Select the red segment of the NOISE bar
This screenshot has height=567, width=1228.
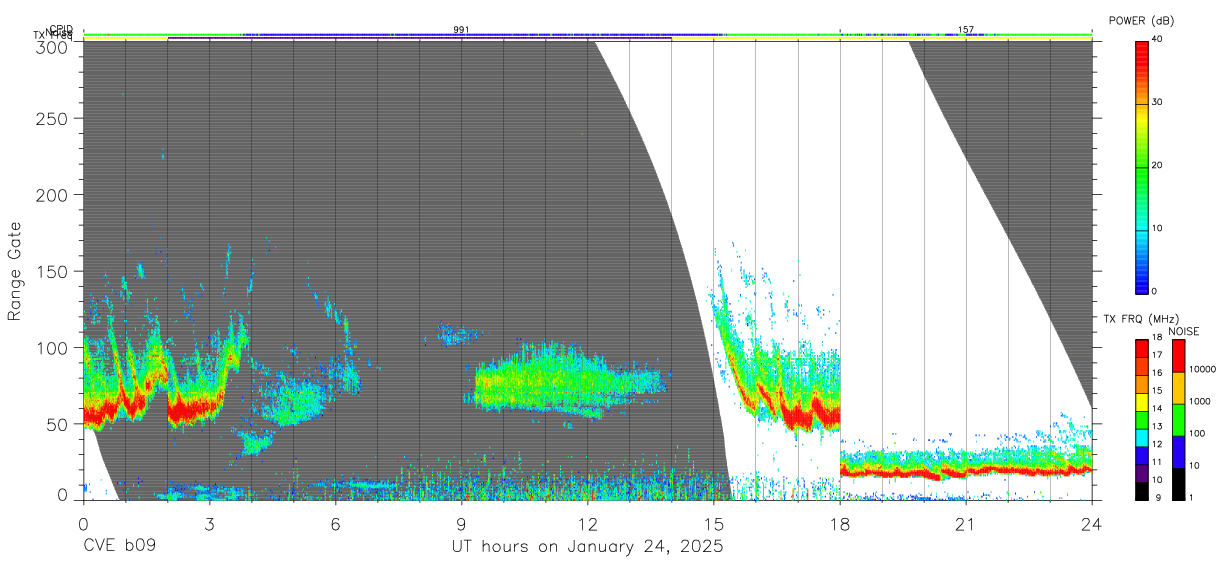click(1177, 355)
